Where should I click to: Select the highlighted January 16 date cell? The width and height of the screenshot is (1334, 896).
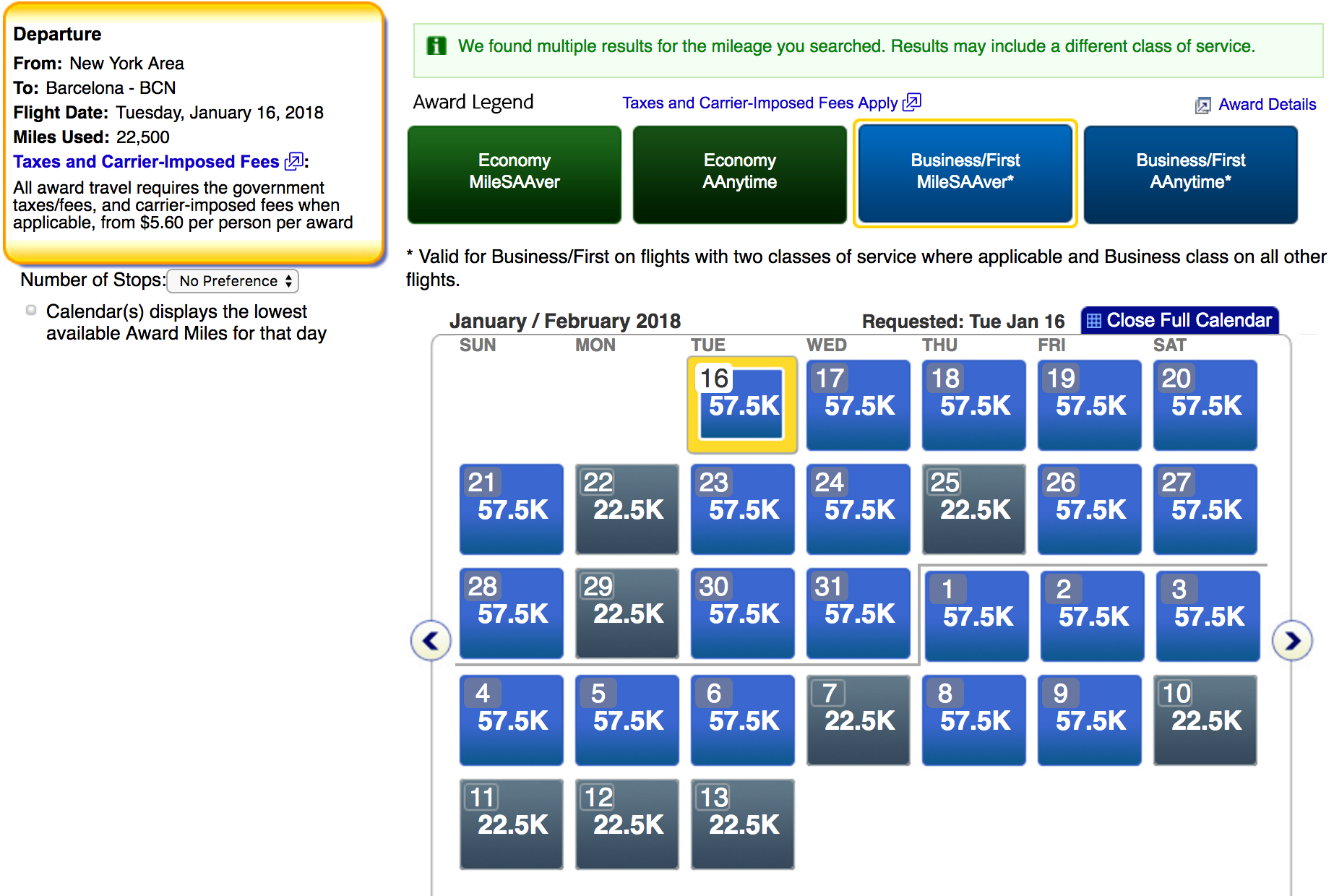click(x=743, y=405)
